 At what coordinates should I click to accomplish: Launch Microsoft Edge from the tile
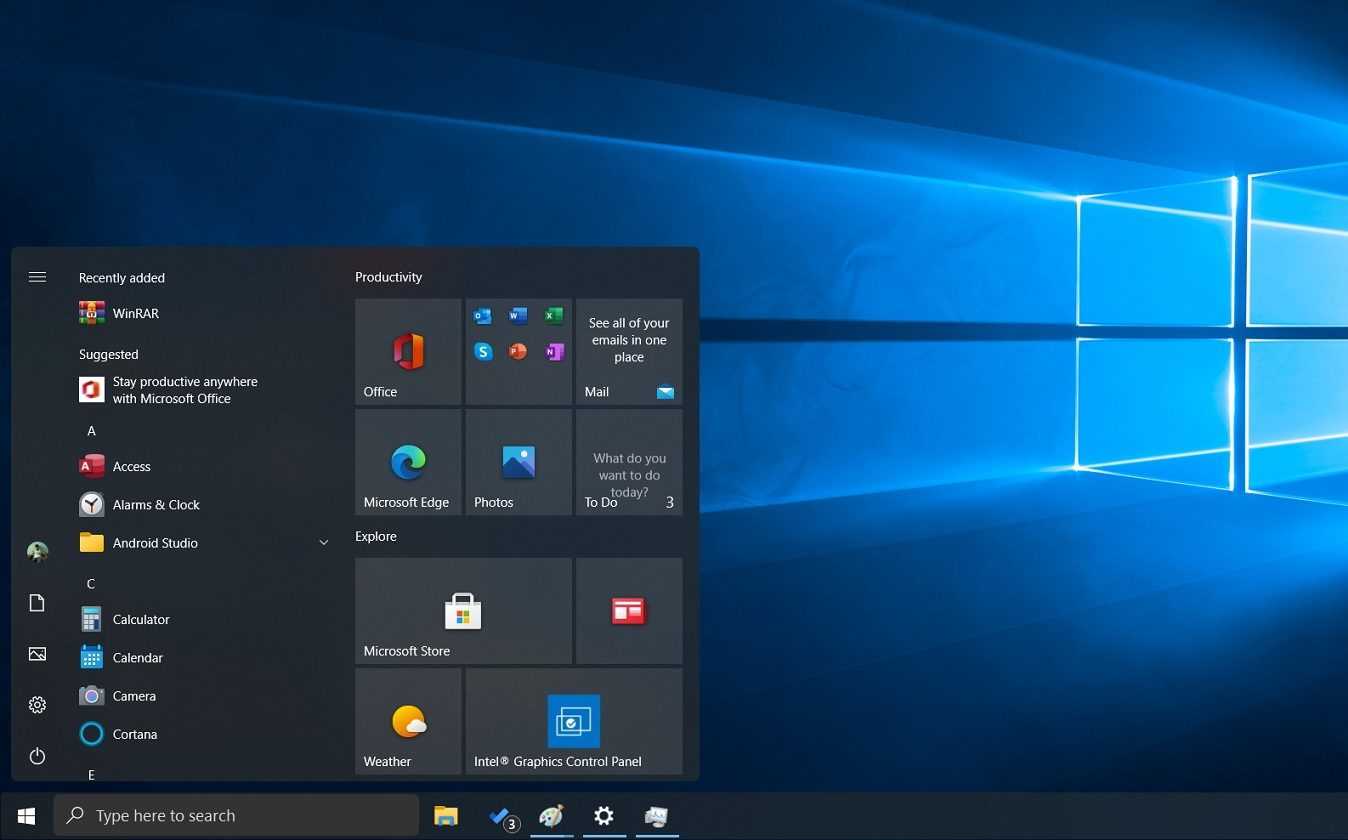click(408, 462)
